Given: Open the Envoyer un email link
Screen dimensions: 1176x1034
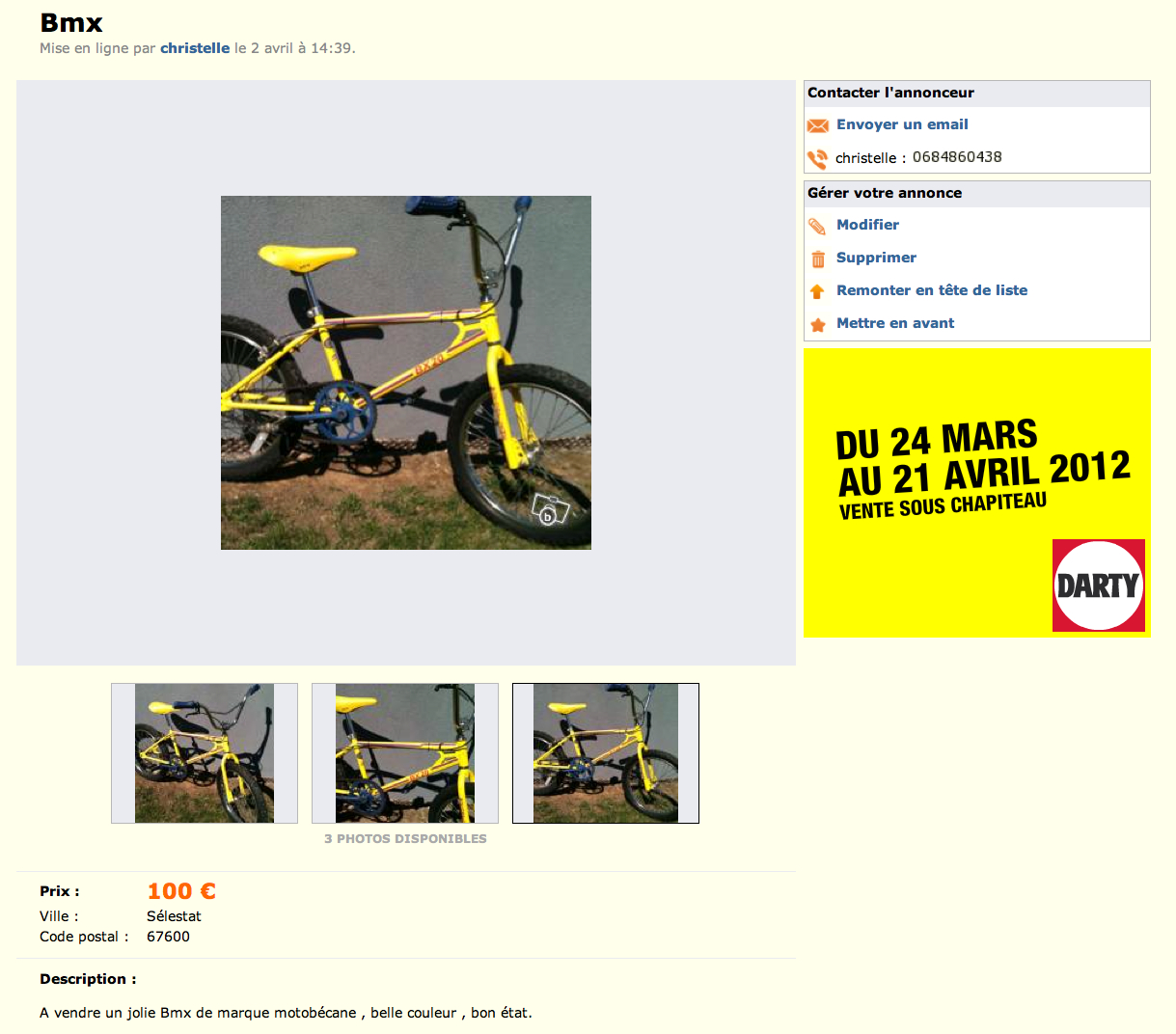Looking at the screenshot, I should click(902, 124).
